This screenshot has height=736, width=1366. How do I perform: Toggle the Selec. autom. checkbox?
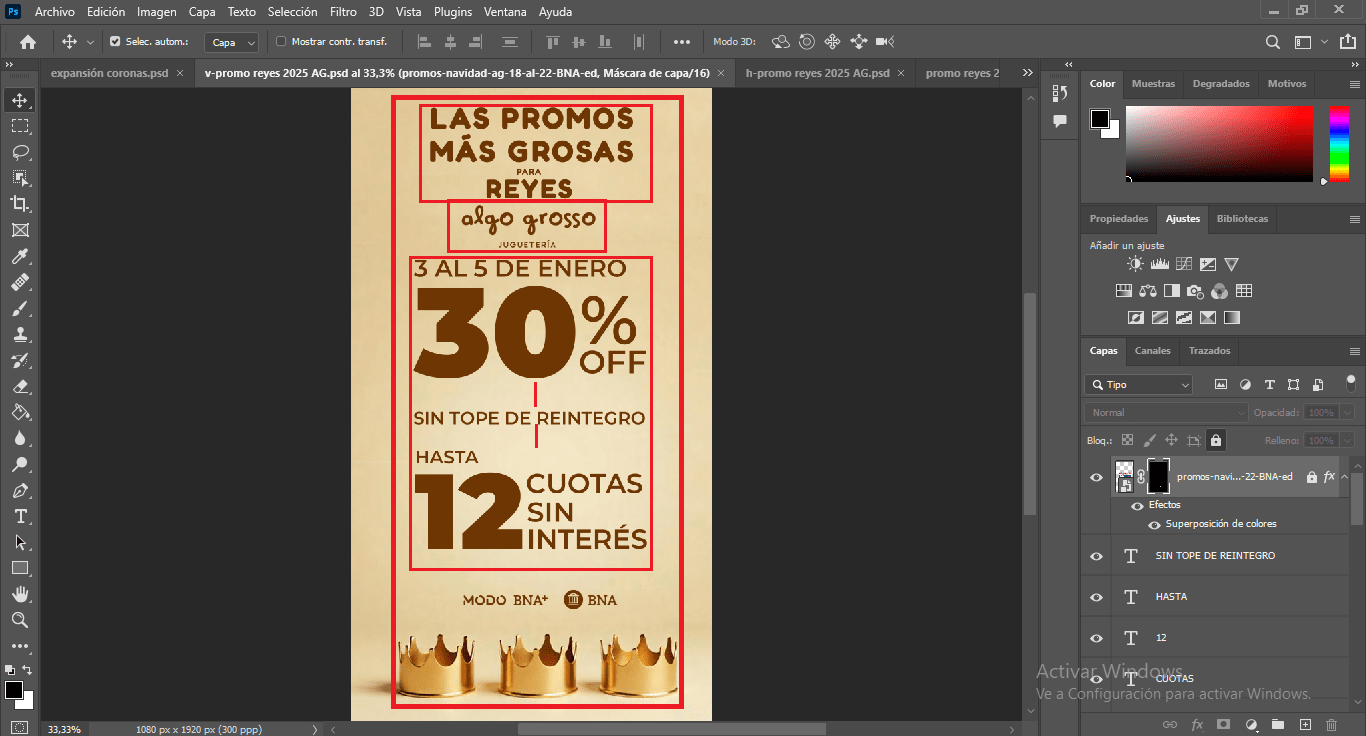(x=115, y=42)
